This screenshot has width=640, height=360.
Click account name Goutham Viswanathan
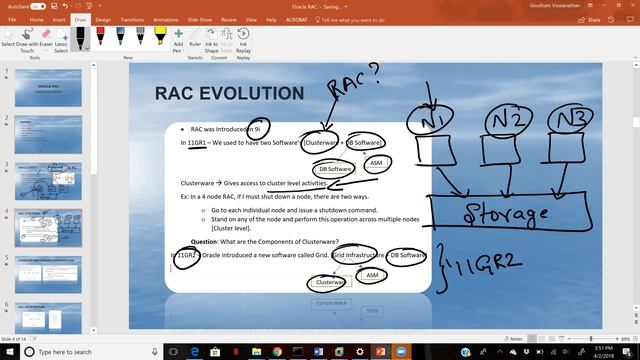554,6
